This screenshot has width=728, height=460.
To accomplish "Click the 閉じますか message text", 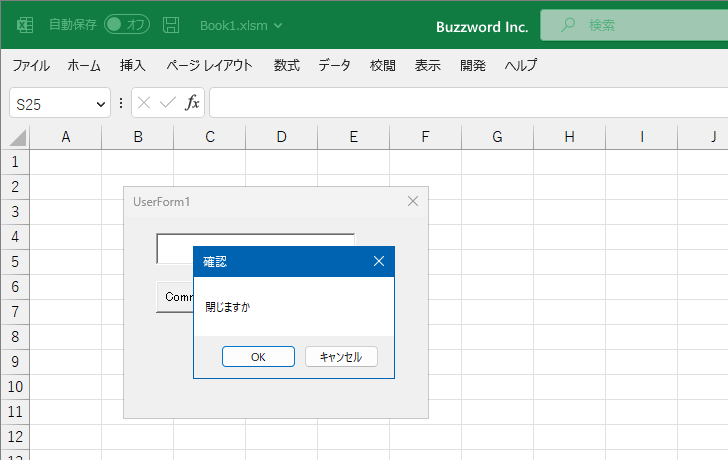I will pos(228,307).
